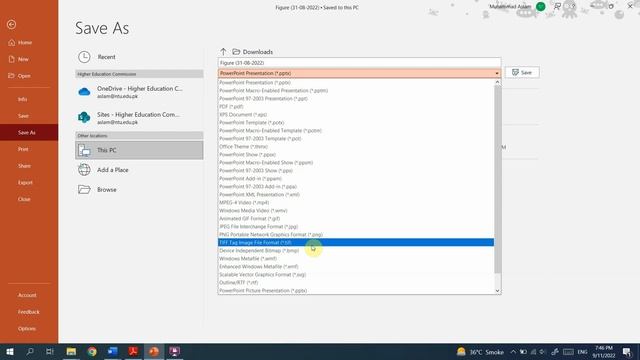Image resolution: width=640 pixels, height=360 pixels.
Task: Open Google Chrome from the taskbar
Action: click(92, 351)
